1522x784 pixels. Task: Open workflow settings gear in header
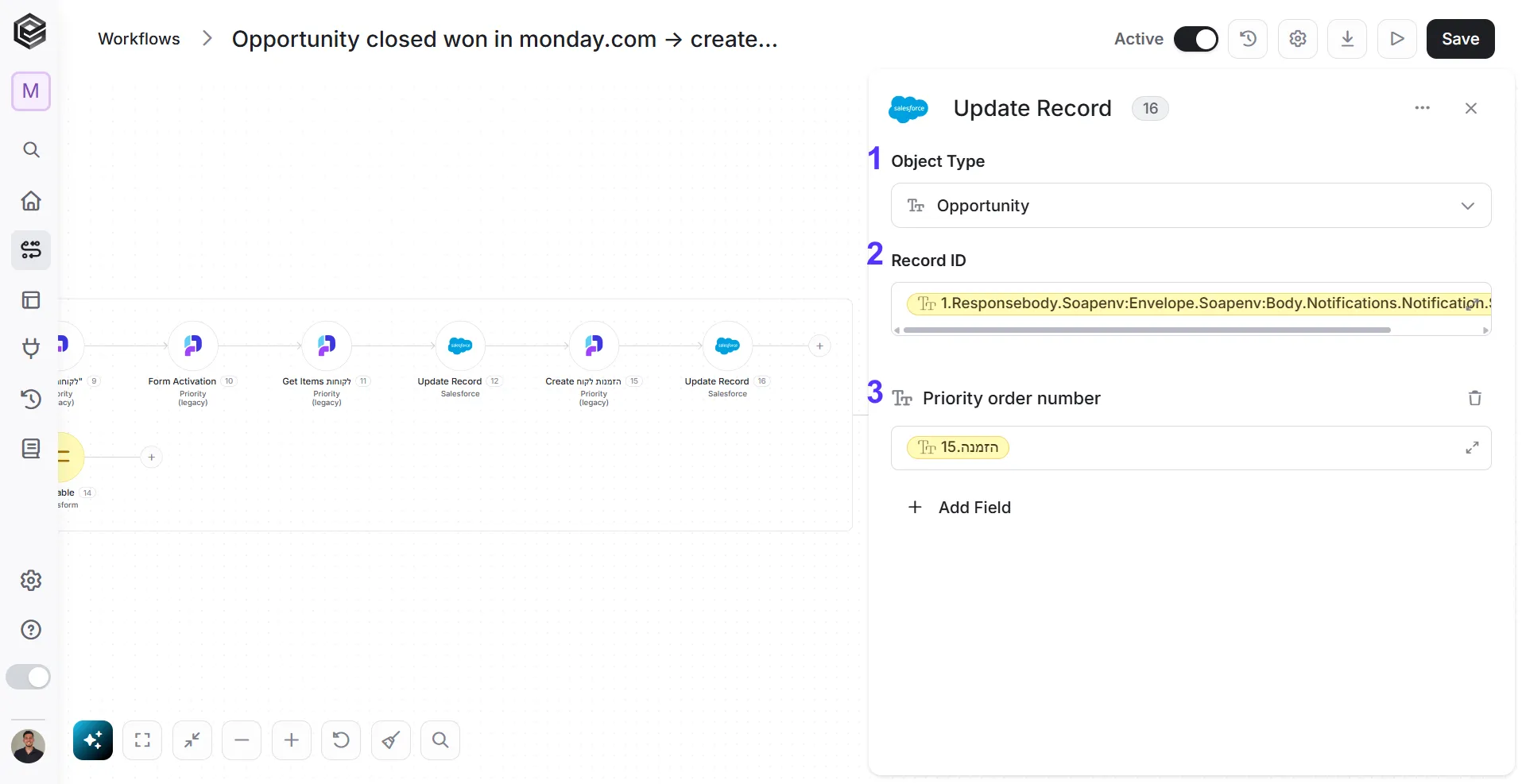(1298, 39)
